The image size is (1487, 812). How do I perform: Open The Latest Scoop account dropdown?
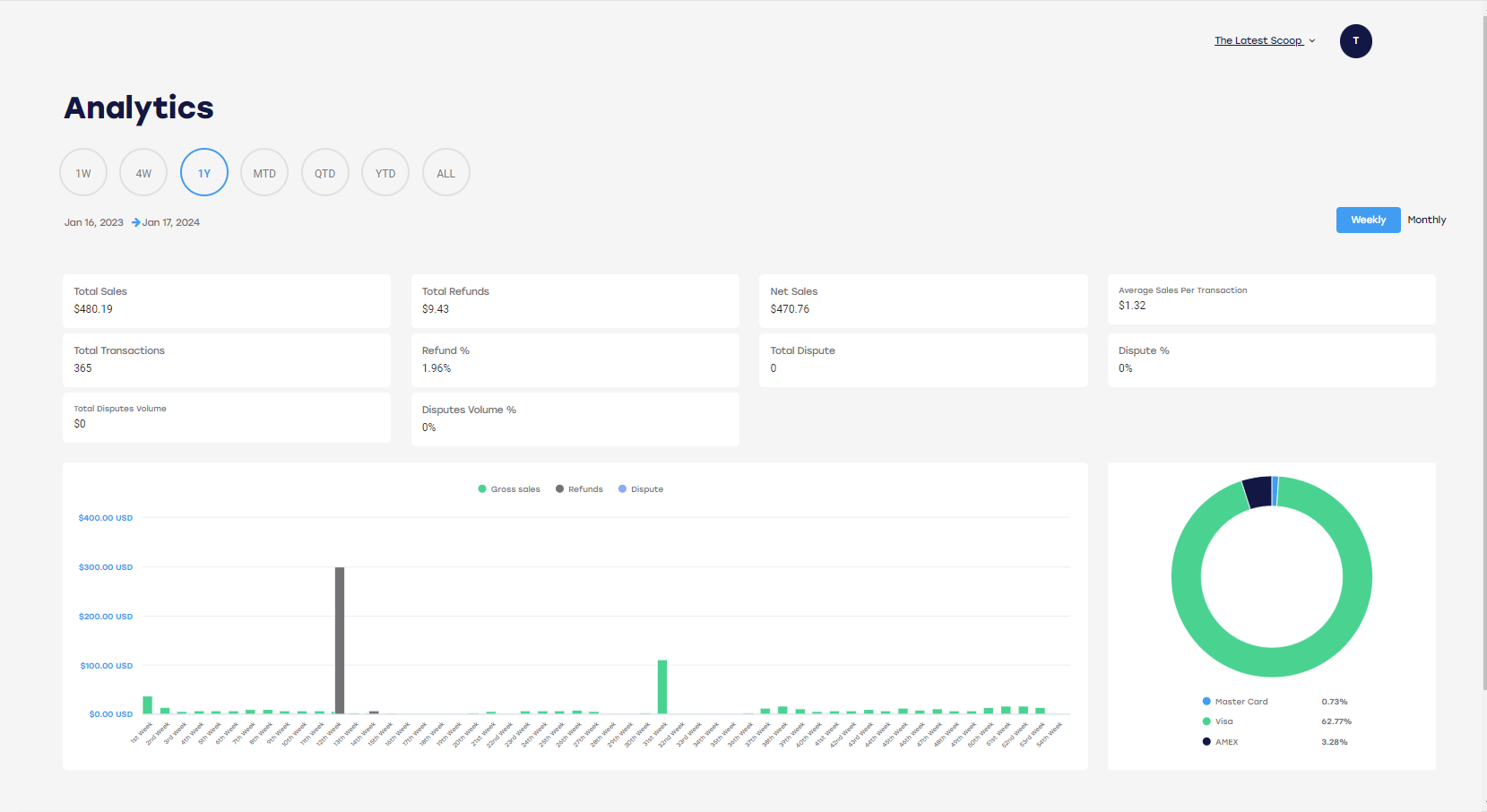click(1265, 40)
